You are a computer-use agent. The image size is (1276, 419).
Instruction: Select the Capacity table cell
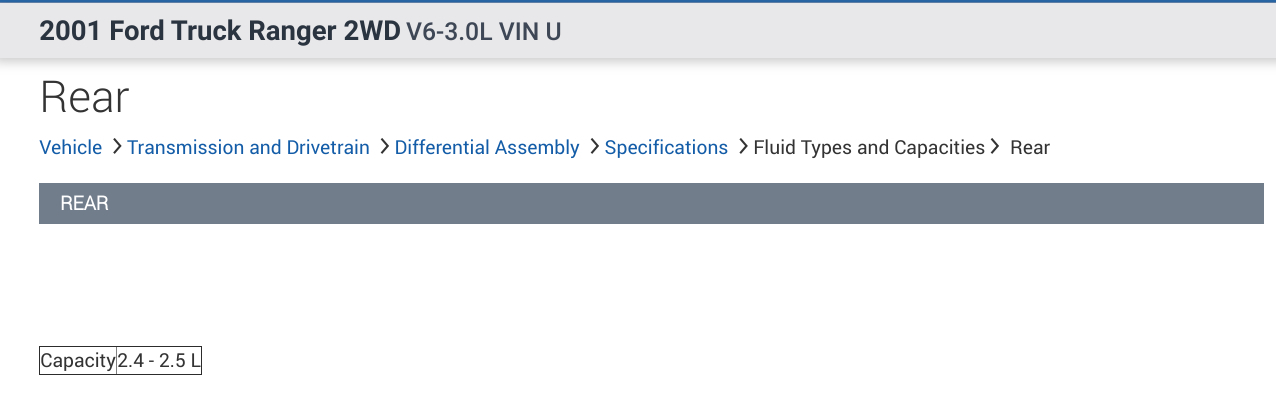[78, 361]
